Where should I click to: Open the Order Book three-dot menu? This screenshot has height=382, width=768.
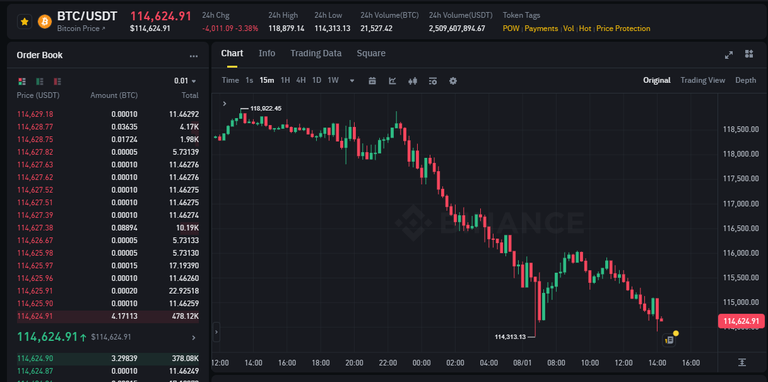pos(194,56)
